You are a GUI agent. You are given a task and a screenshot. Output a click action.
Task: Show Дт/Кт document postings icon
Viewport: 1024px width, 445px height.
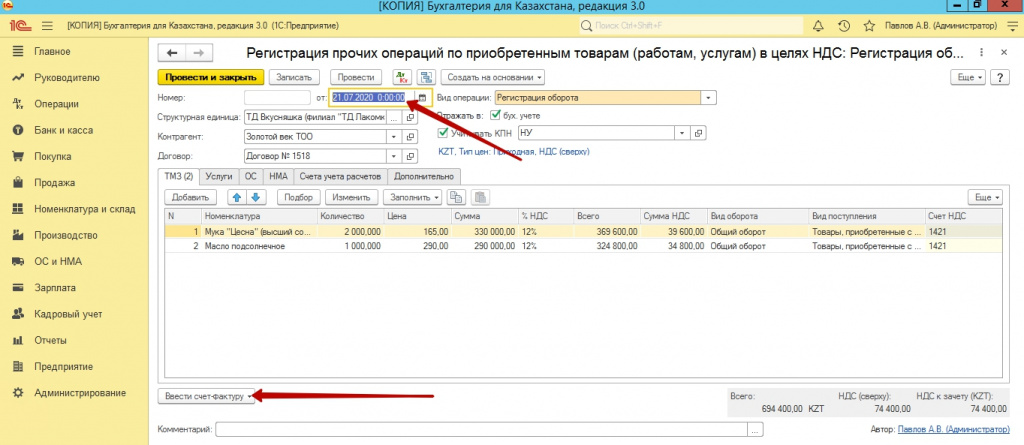point(402,77)
